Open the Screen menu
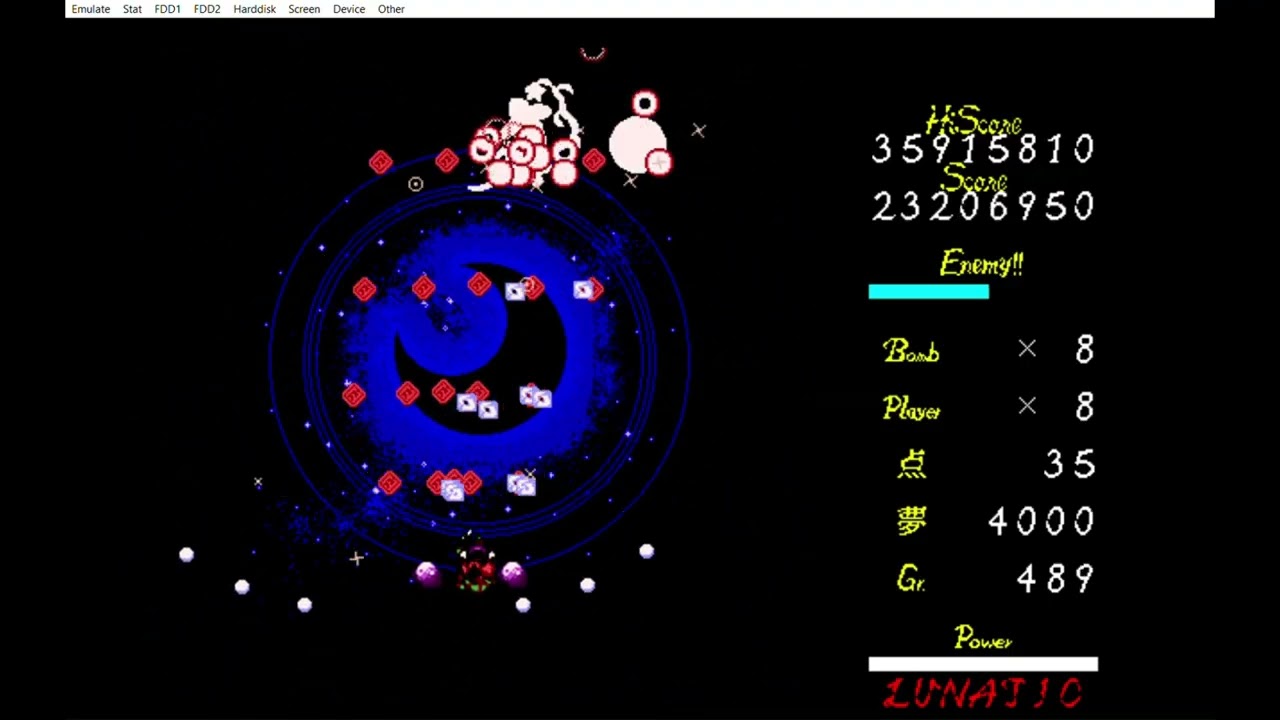The height and width of the screenshot is (720, 1280). 304,9
